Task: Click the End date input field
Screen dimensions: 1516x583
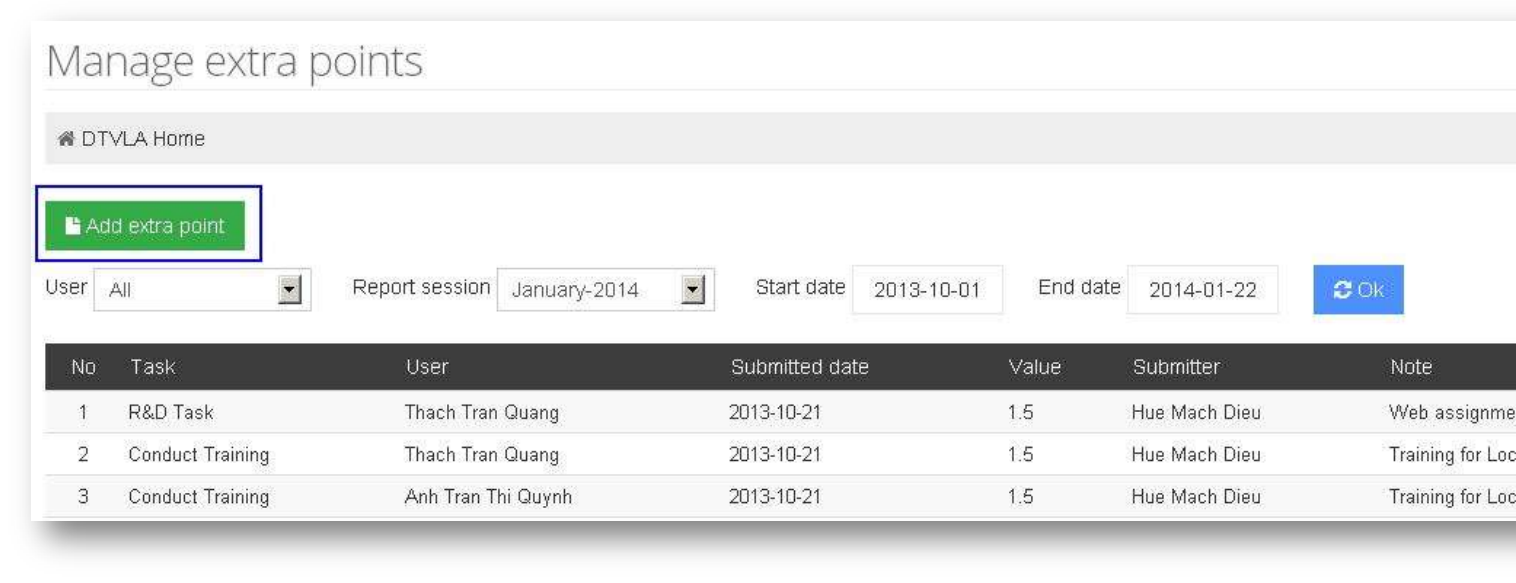Action: pyautogui.click(x=1202, y=290)
